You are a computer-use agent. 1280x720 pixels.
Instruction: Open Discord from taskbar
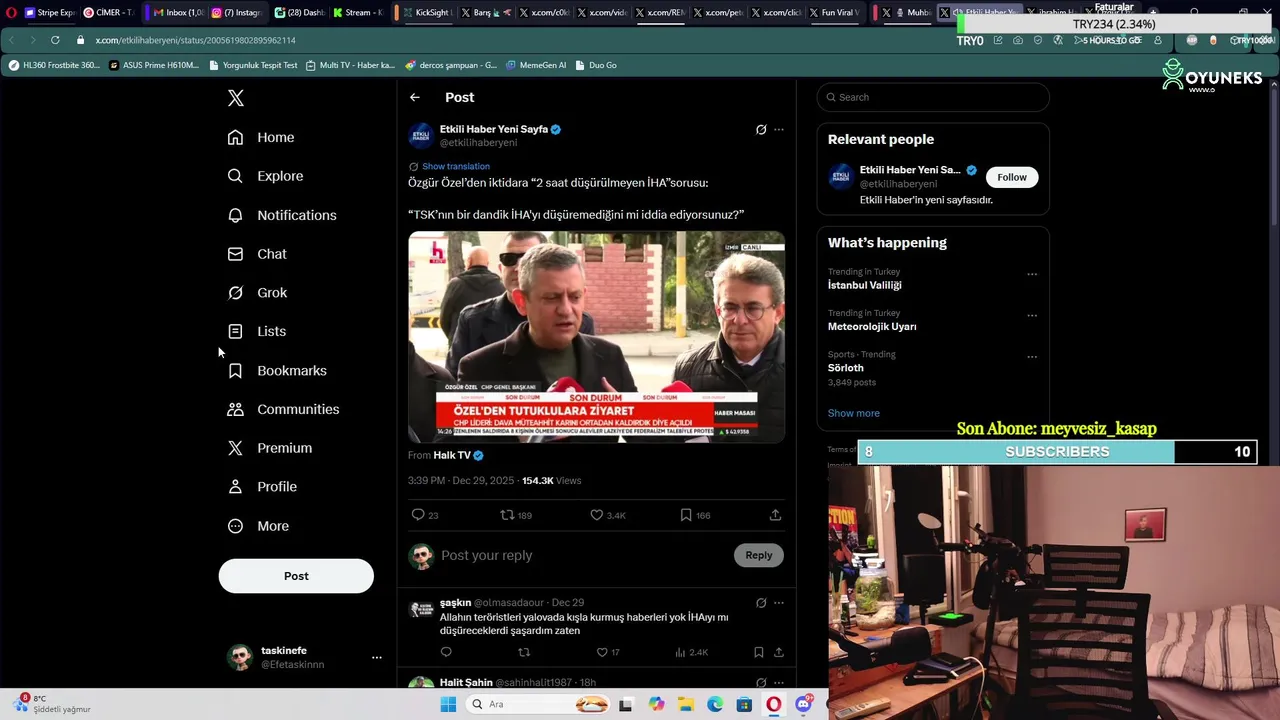click(804, 705)
